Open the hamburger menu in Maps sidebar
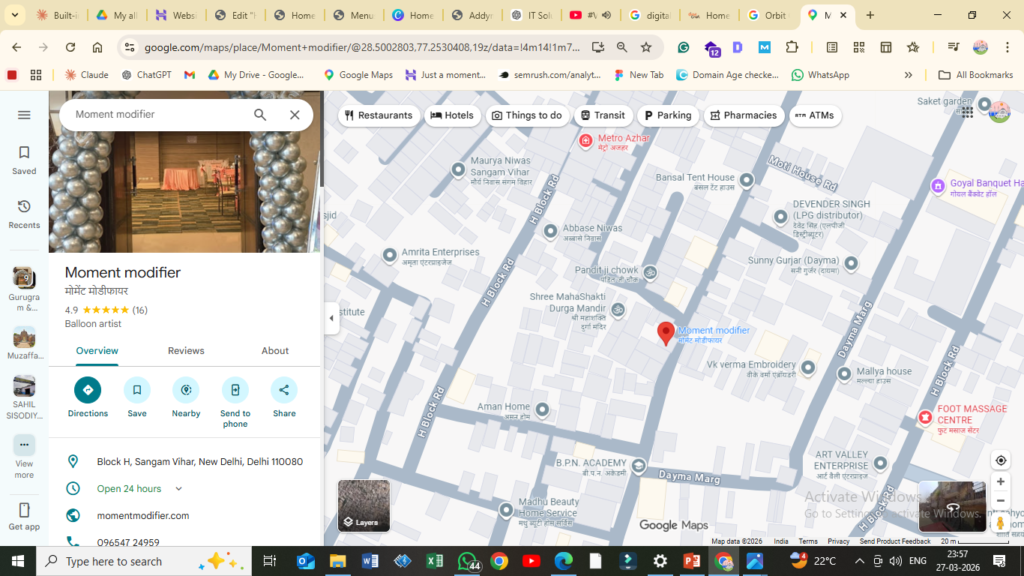 click(24, 115)
